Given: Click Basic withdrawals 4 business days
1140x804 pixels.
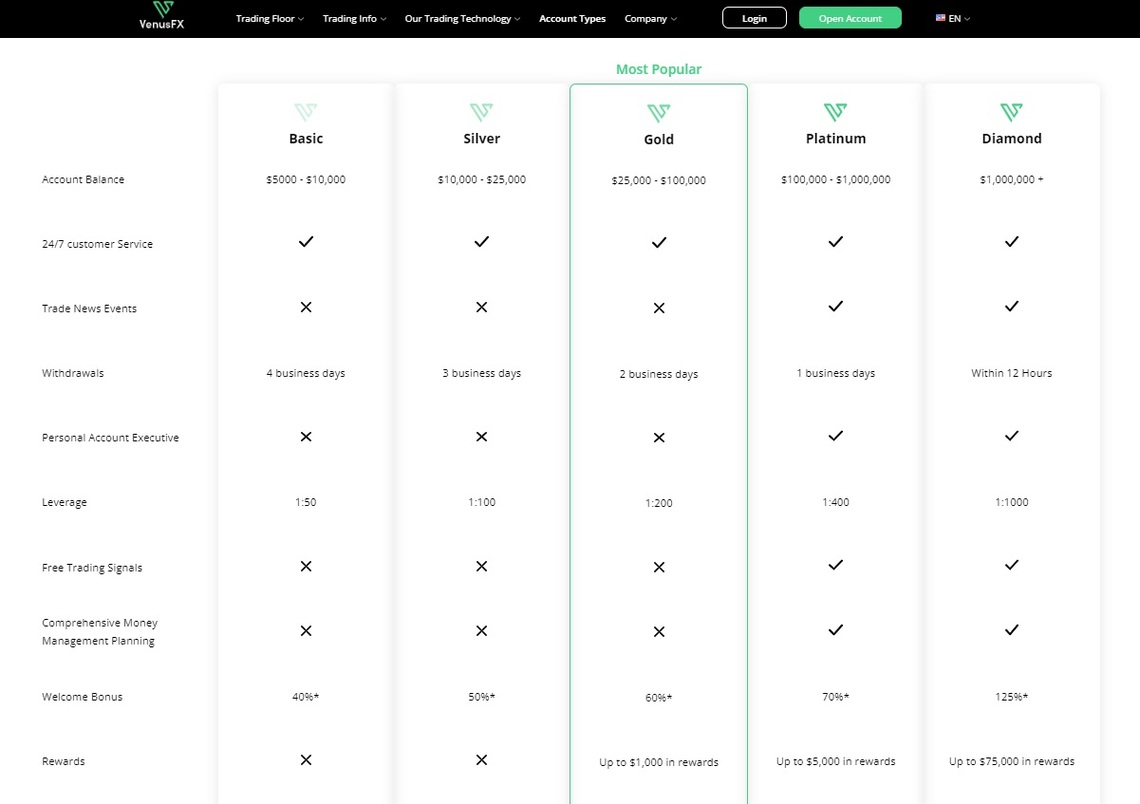Looking at the screenshot, I should [306, 373].
